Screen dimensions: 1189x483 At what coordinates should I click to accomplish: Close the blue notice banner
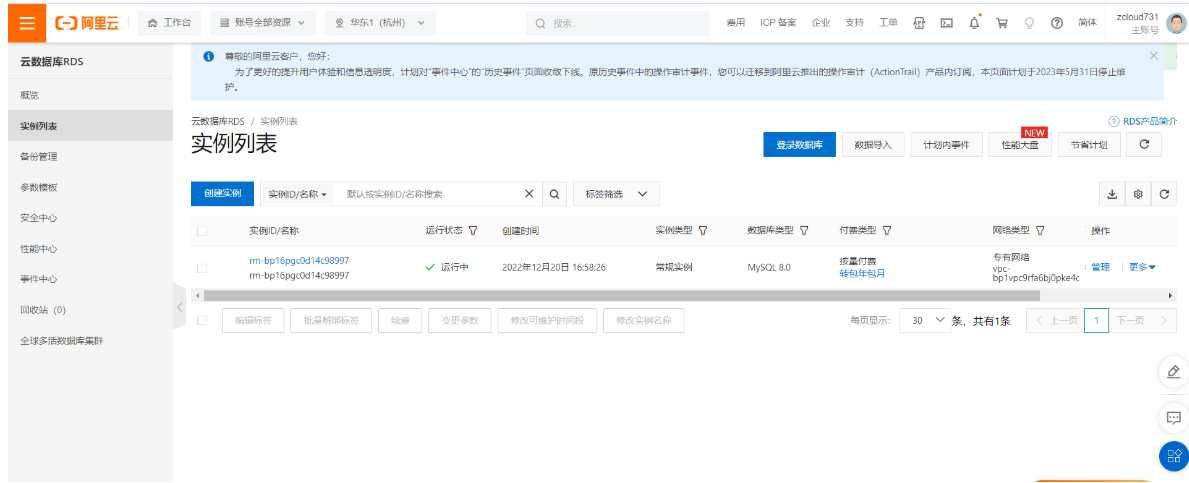[x=1153, y=55]
